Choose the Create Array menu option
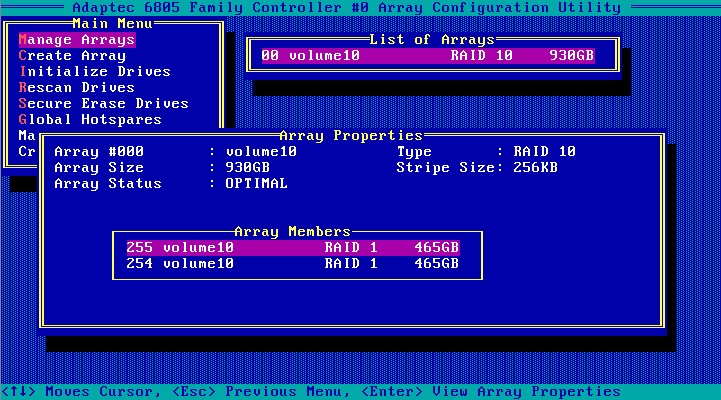Image resolution: width=721 pixels, height=400 pixels. pos(72,56)
